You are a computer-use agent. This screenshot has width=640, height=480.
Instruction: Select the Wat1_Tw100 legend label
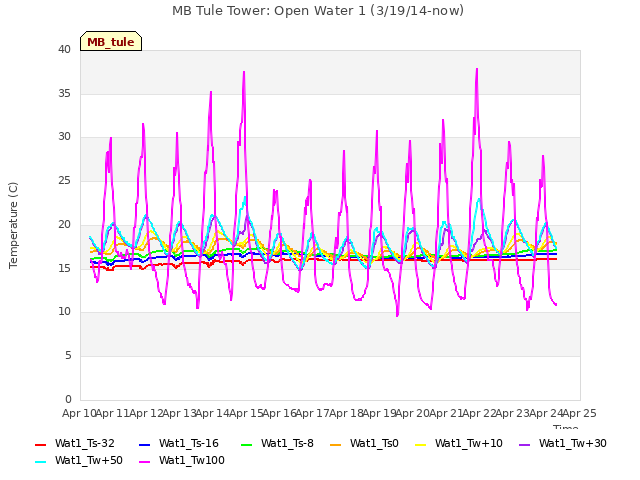click(x=192, y=460)
